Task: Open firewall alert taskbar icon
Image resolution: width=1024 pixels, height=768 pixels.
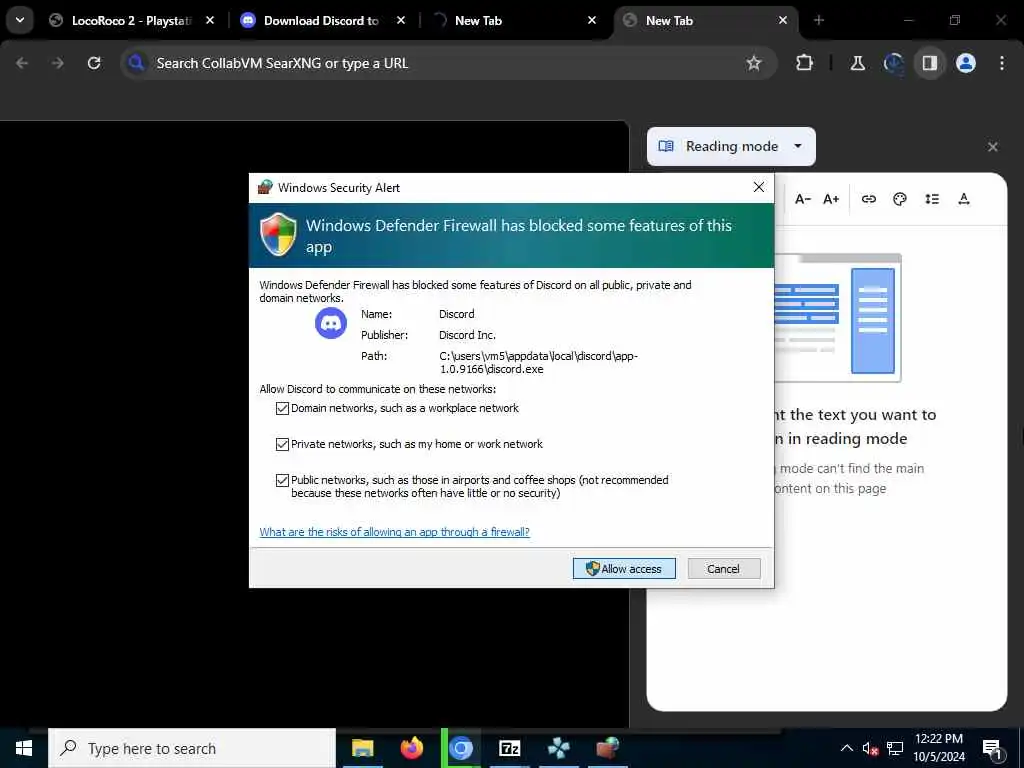Action: 607,748
